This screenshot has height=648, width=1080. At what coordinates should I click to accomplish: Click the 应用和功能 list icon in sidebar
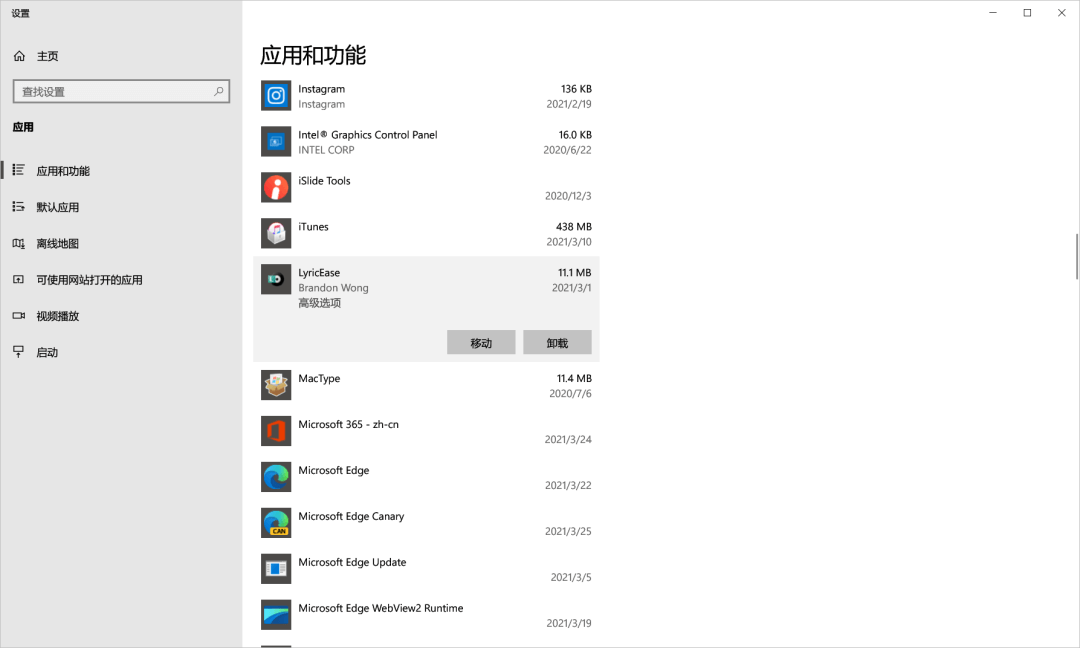click(19, 170)
